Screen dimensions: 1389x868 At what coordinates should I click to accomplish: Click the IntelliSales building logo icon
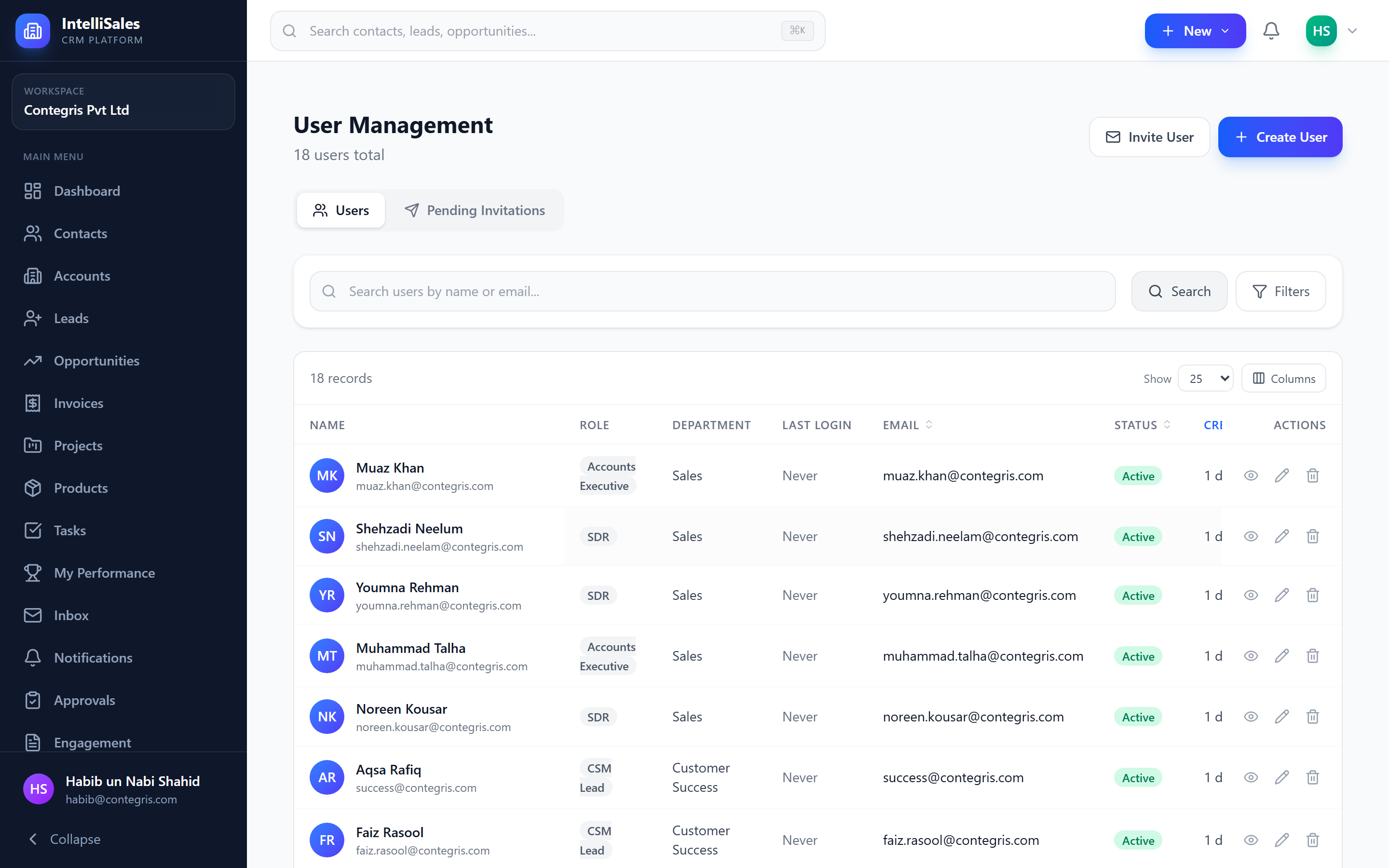[x=33, y=30]
